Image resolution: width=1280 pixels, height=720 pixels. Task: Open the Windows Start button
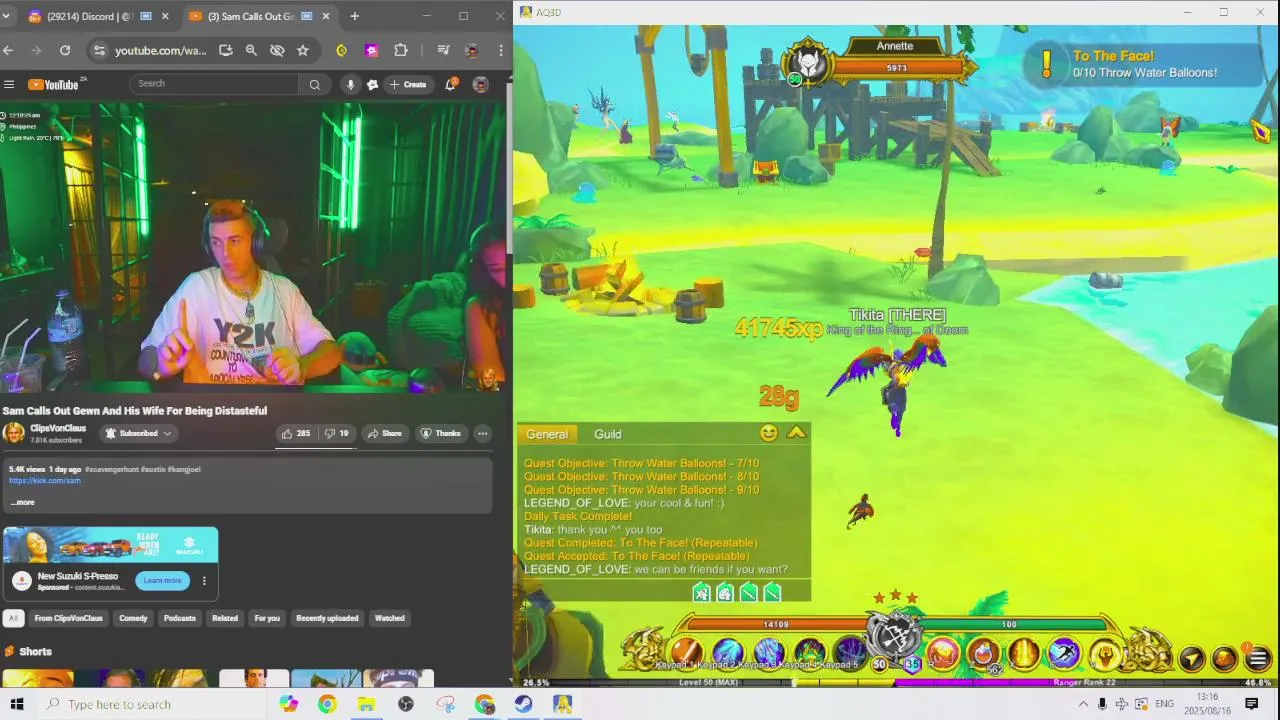[x=17, y=704]
